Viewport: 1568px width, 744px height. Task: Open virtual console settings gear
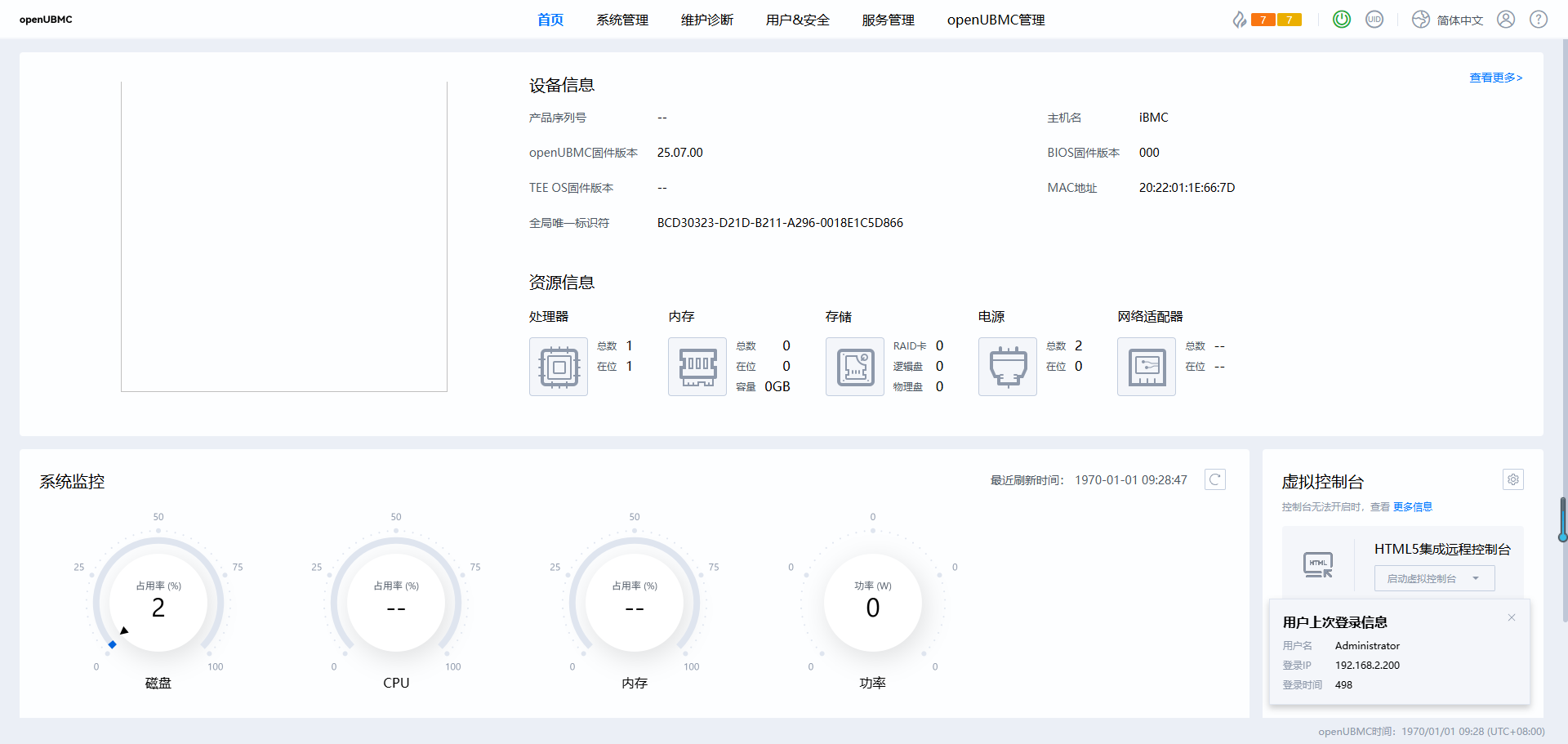[1513, 480]
